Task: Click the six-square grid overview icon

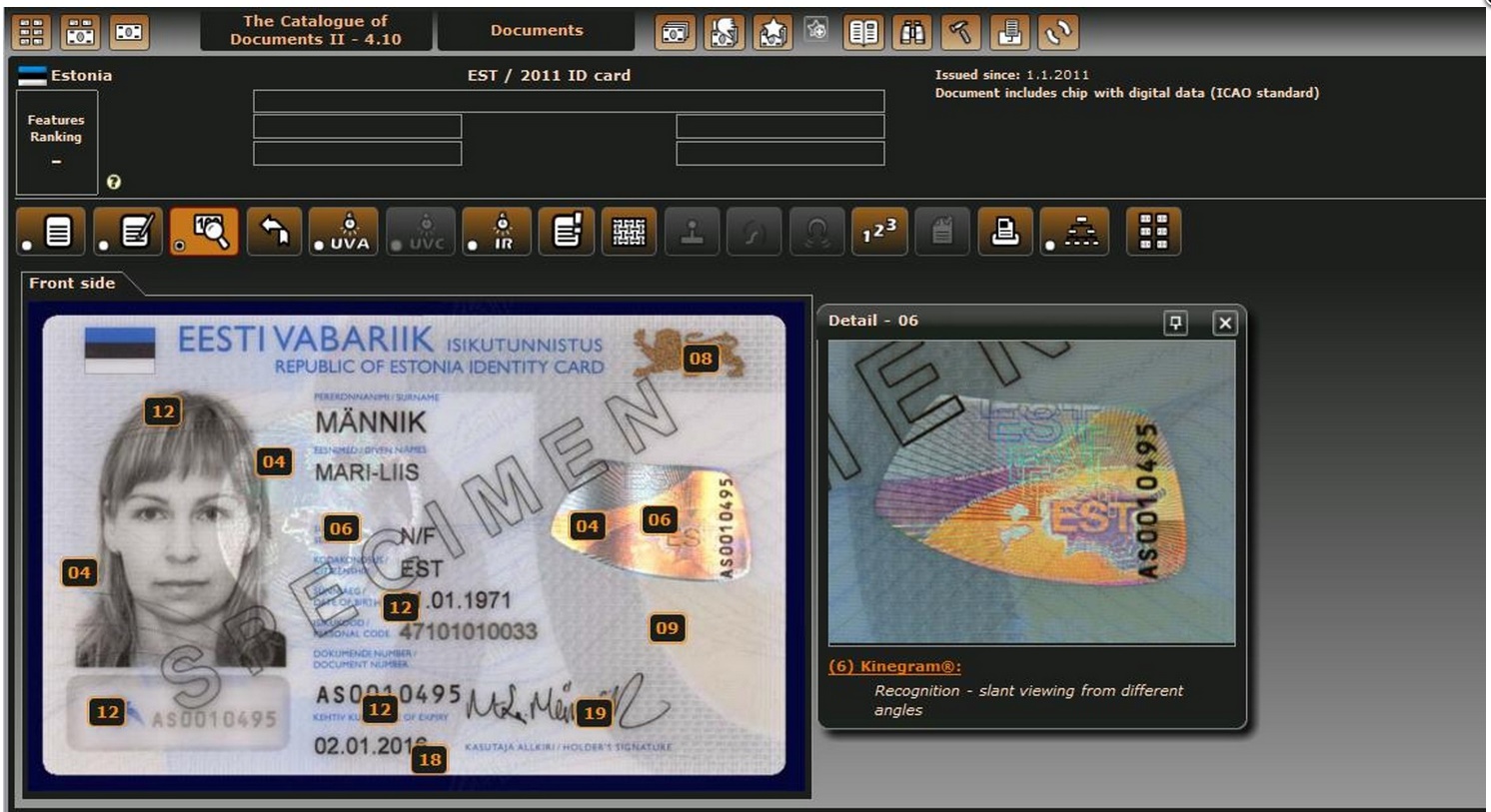Action: click(x=1153, y=232)
